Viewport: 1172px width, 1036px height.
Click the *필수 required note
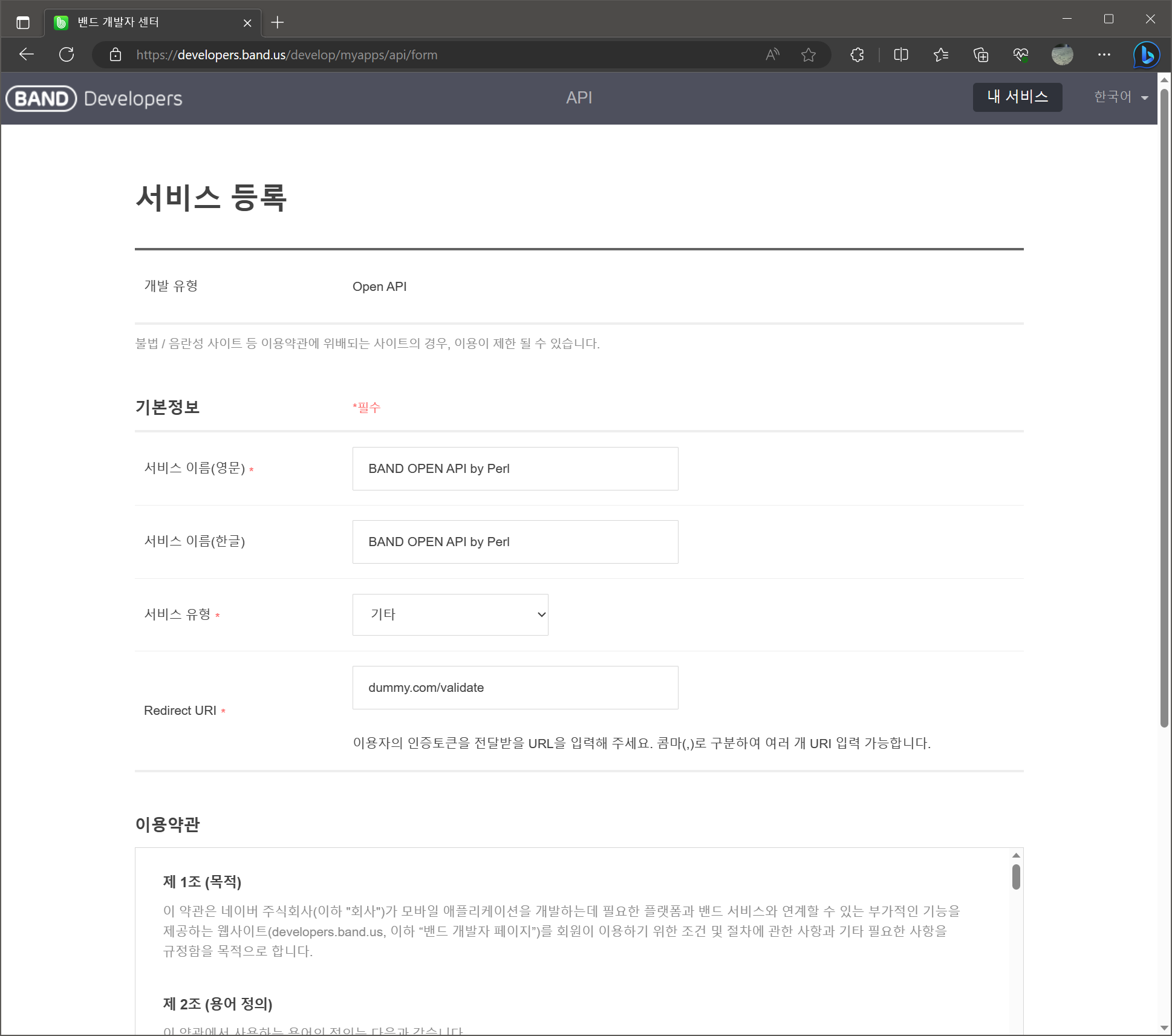[x=366, y=408]
